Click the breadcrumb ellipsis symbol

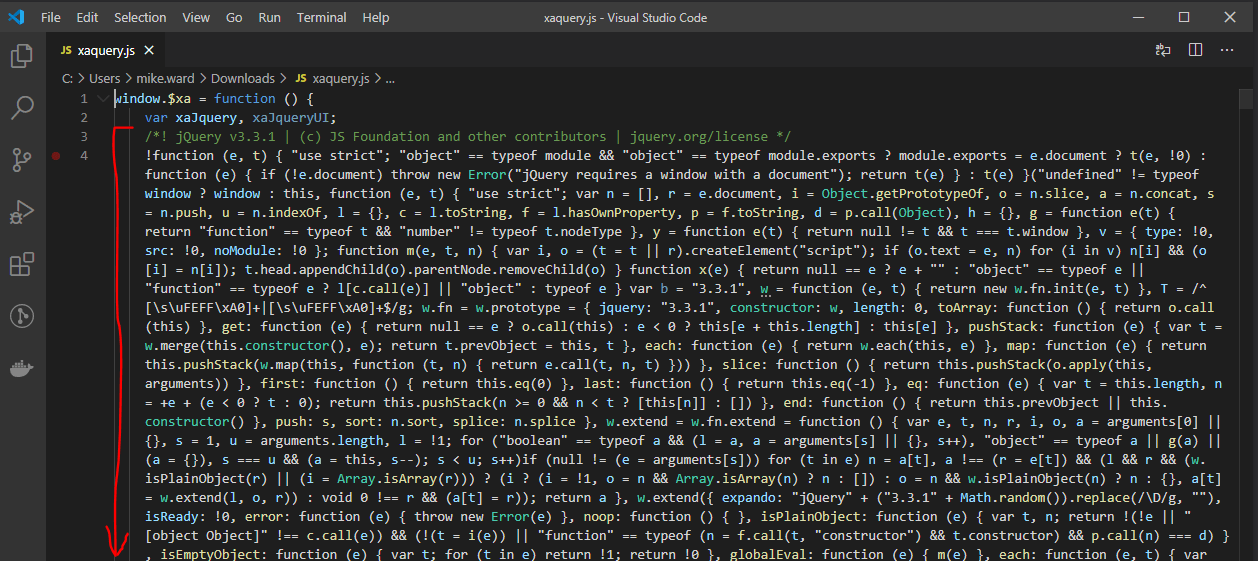click(391, 78)
